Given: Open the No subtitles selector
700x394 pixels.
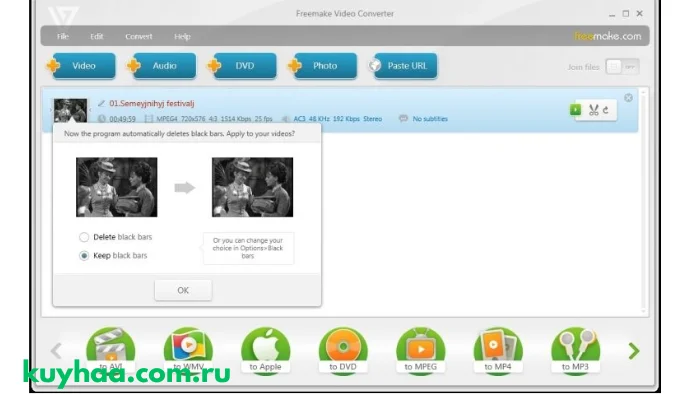Looking at the screenshot, I should point(423,119).
